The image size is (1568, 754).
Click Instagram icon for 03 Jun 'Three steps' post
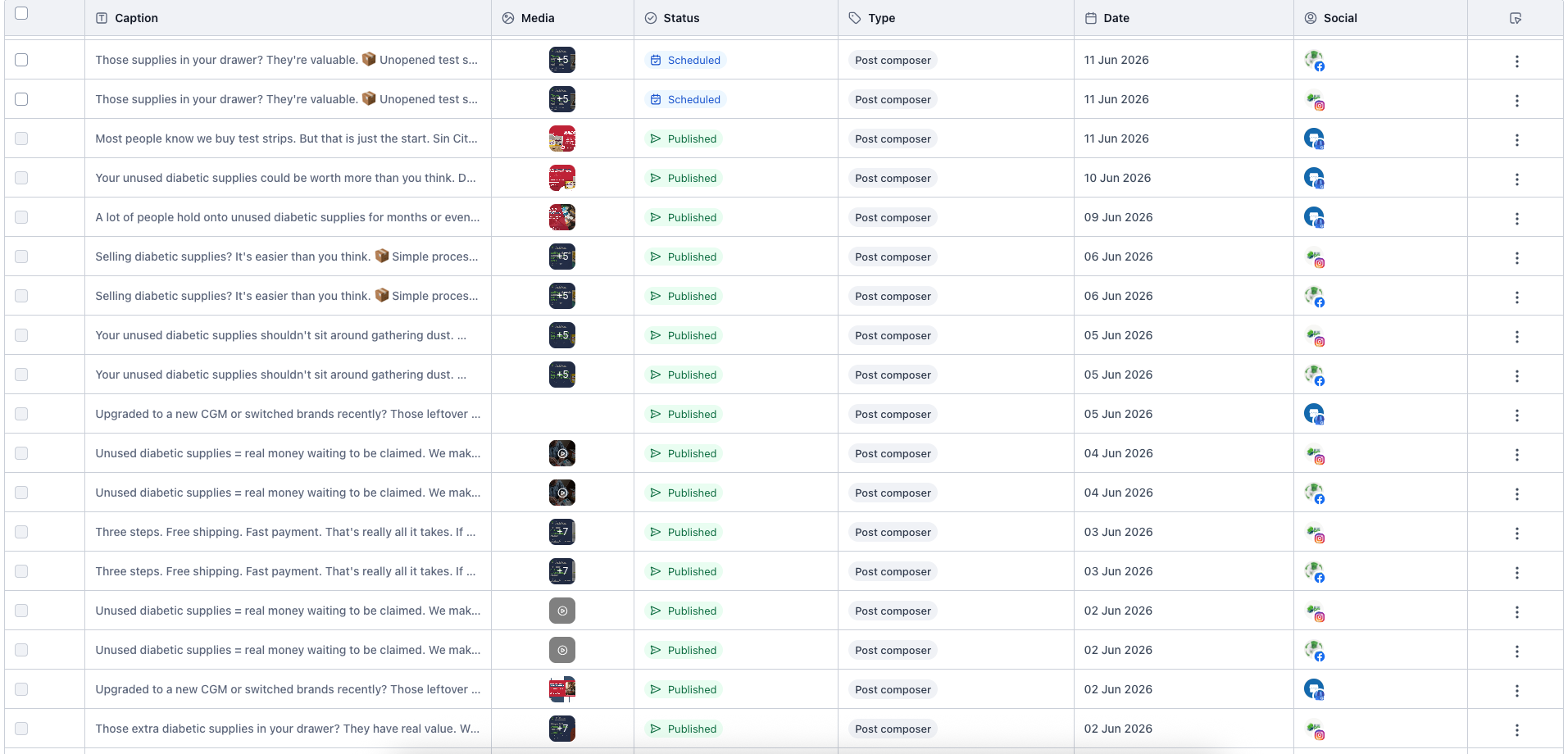click(1315, 533)
